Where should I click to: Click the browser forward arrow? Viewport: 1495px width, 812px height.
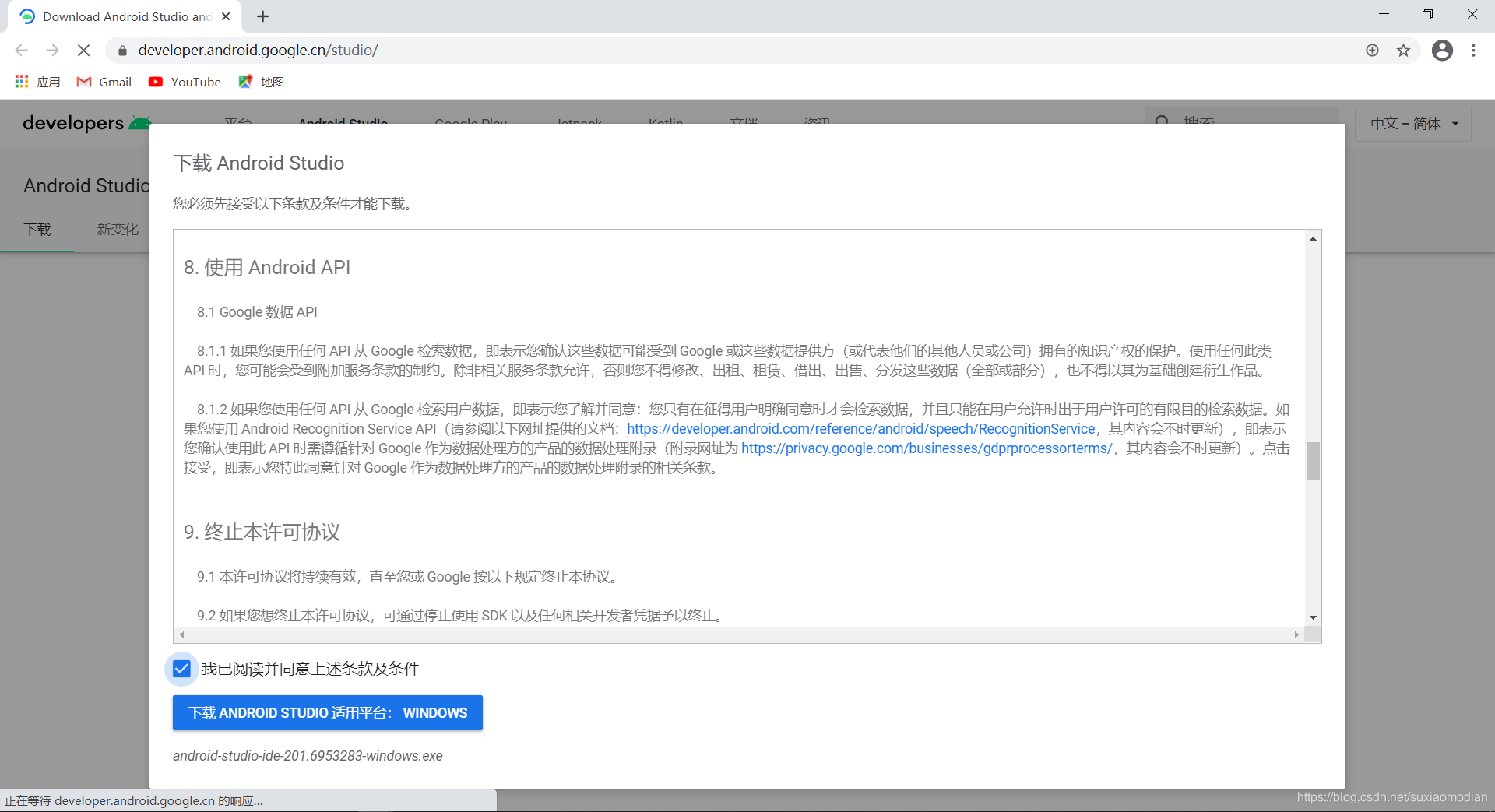coord(52,51)
